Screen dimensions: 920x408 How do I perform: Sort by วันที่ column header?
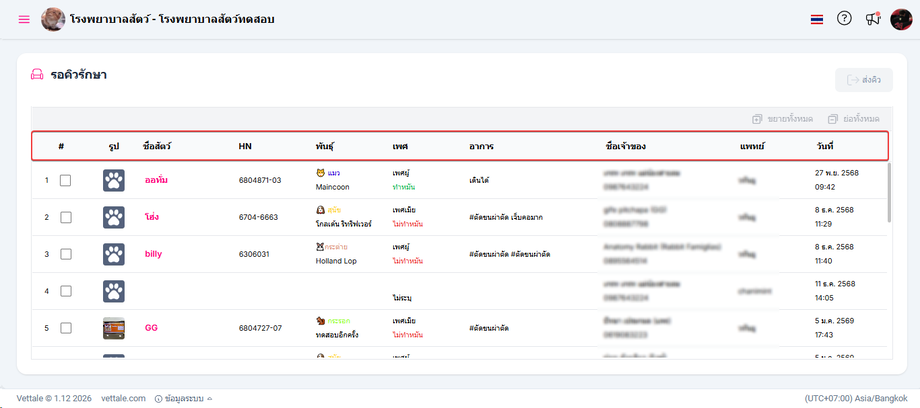824,146
